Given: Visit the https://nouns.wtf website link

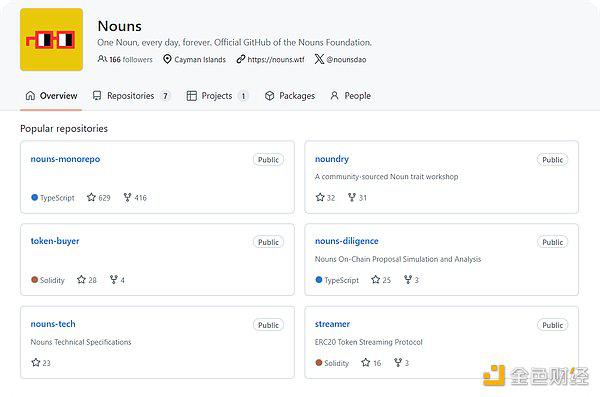Looking at the screenshot, I should (276, 59).
